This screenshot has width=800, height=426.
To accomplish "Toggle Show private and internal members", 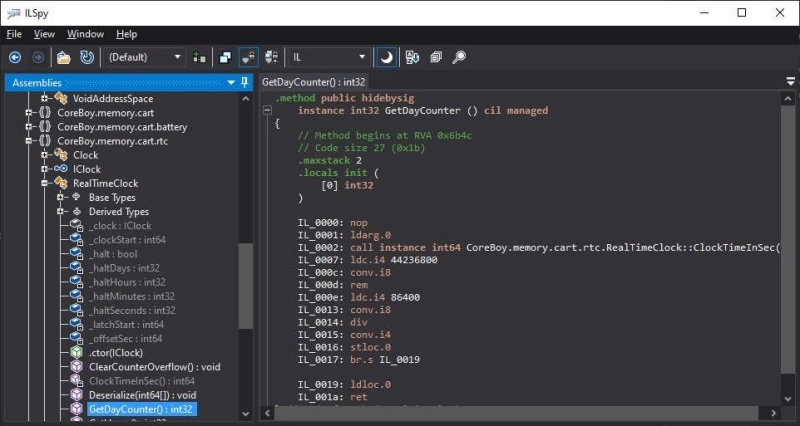I will tap(248, 57).
